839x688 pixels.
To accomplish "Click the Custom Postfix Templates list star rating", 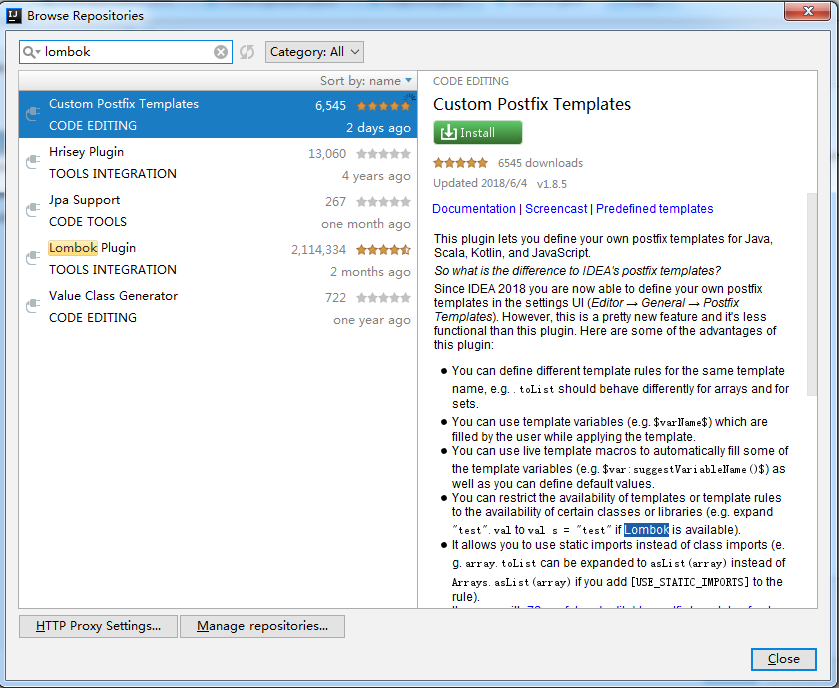I will point(384,105).
